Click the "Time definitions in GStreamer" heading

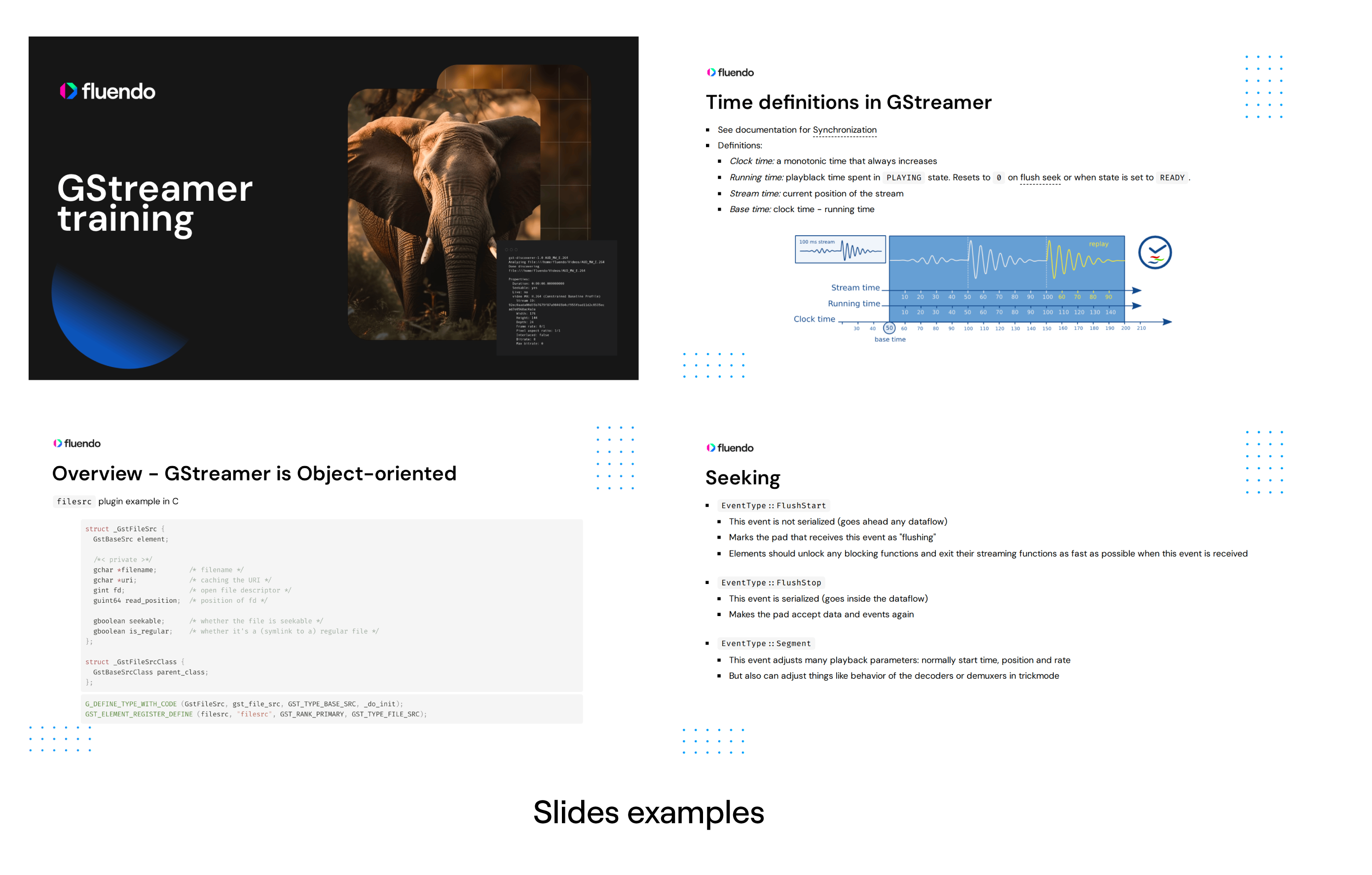(849, 103)
